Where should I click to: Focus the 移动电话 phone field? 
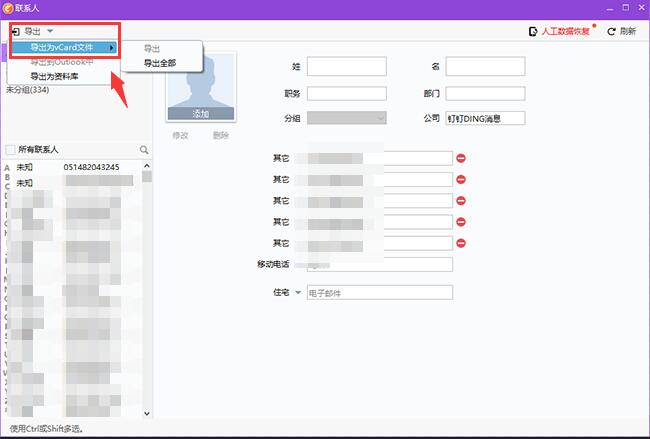(x=380, y=264)
